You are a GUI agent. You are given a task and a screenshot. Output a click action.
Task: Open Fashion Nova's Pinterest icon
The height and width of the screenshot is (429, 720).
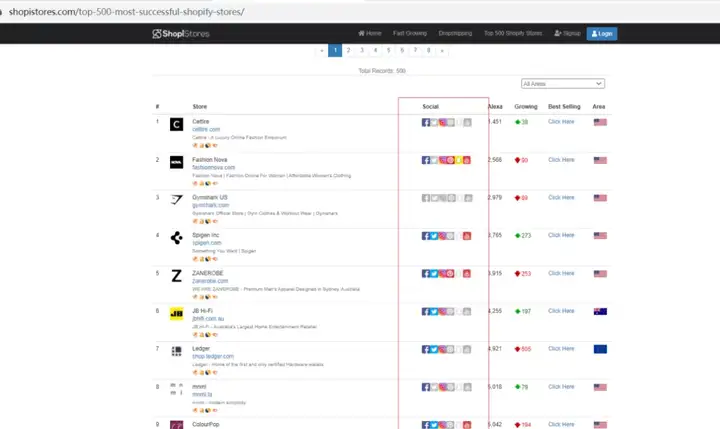tap(450, 160)
